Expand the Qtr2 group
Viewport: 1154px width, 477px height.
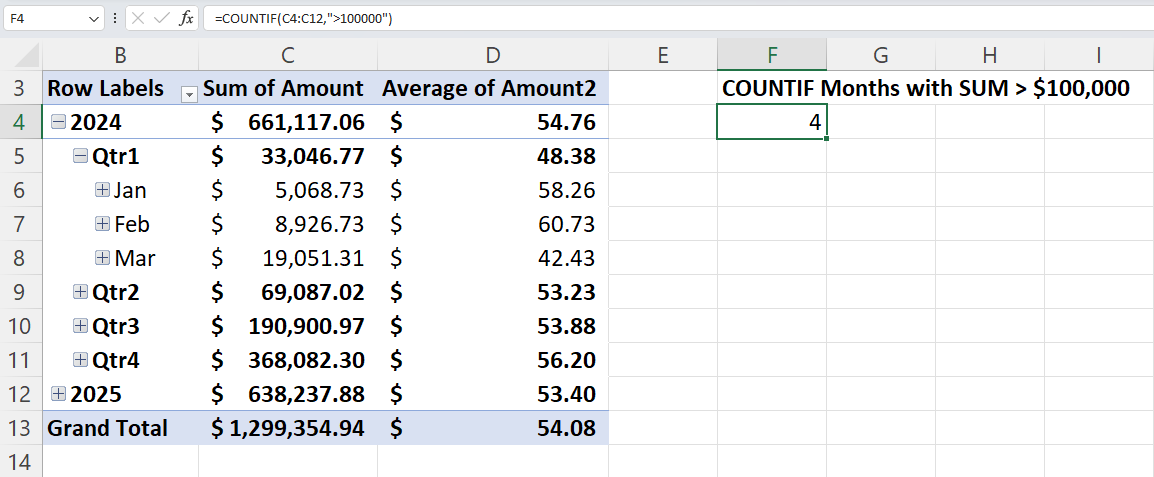81,292
